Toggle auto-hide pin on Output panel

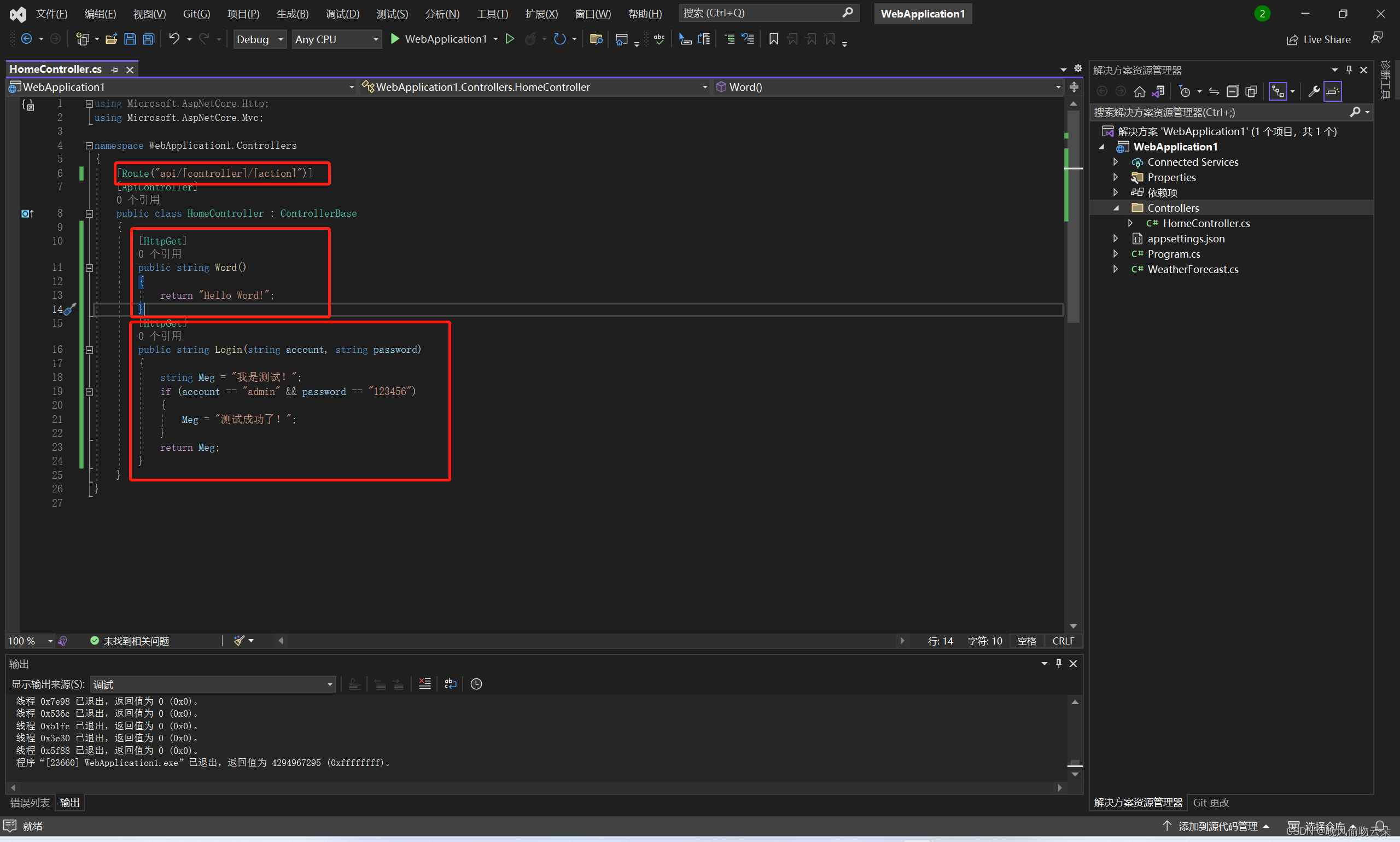click(1058, 663)
